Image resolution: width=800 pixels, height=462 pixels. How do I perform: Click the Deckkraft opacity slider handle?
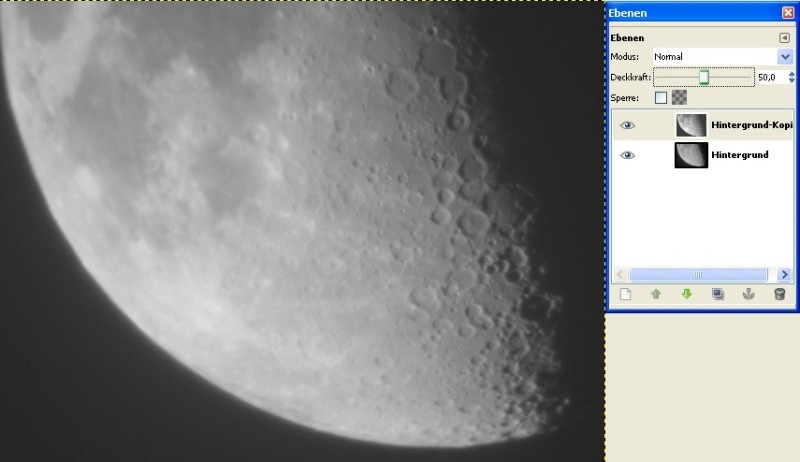pos(704,77)
